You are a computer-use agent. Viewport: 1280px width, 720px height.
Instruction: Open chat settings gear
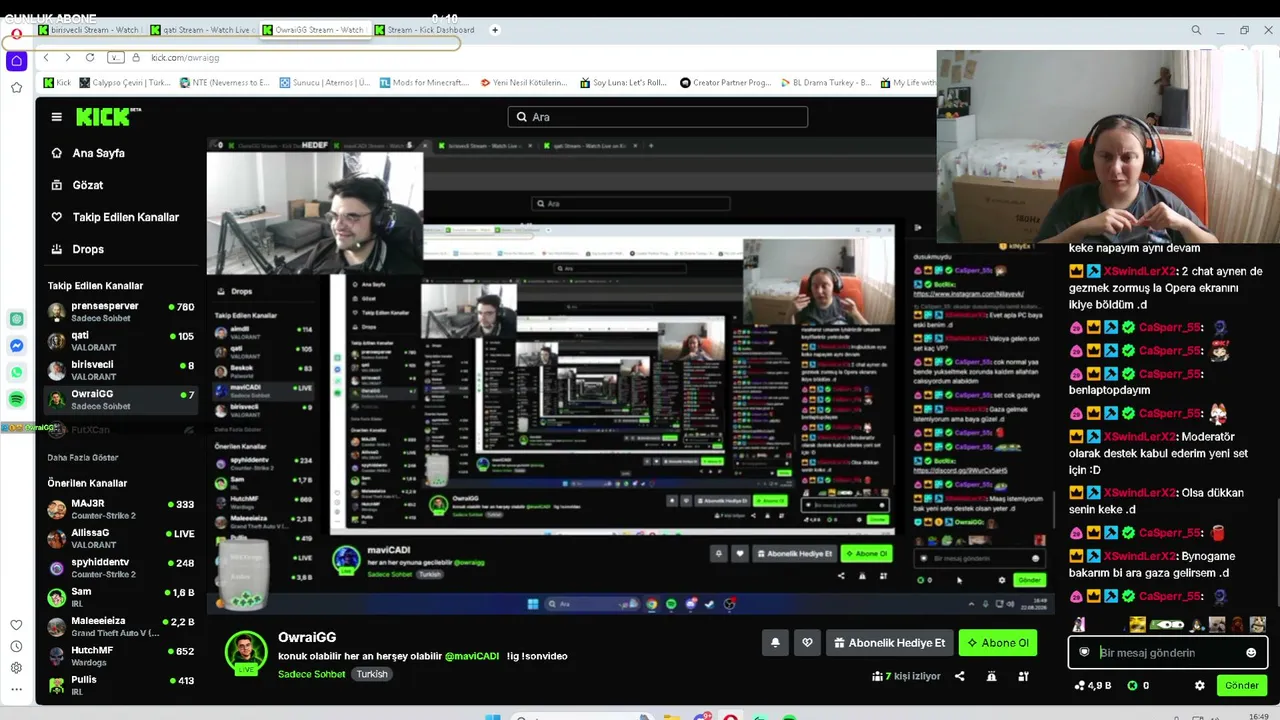click(1200, 686)
